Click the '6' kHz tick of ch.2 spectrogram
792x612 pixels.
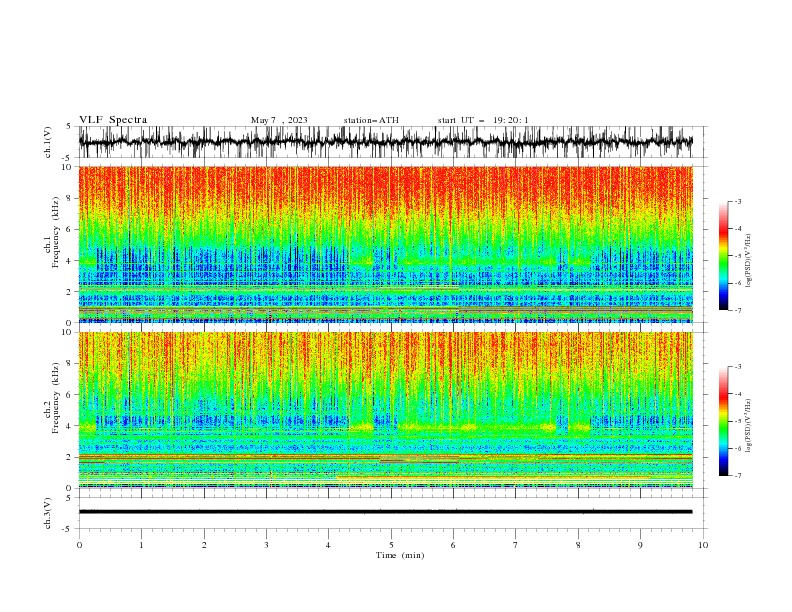click(69, 395)
